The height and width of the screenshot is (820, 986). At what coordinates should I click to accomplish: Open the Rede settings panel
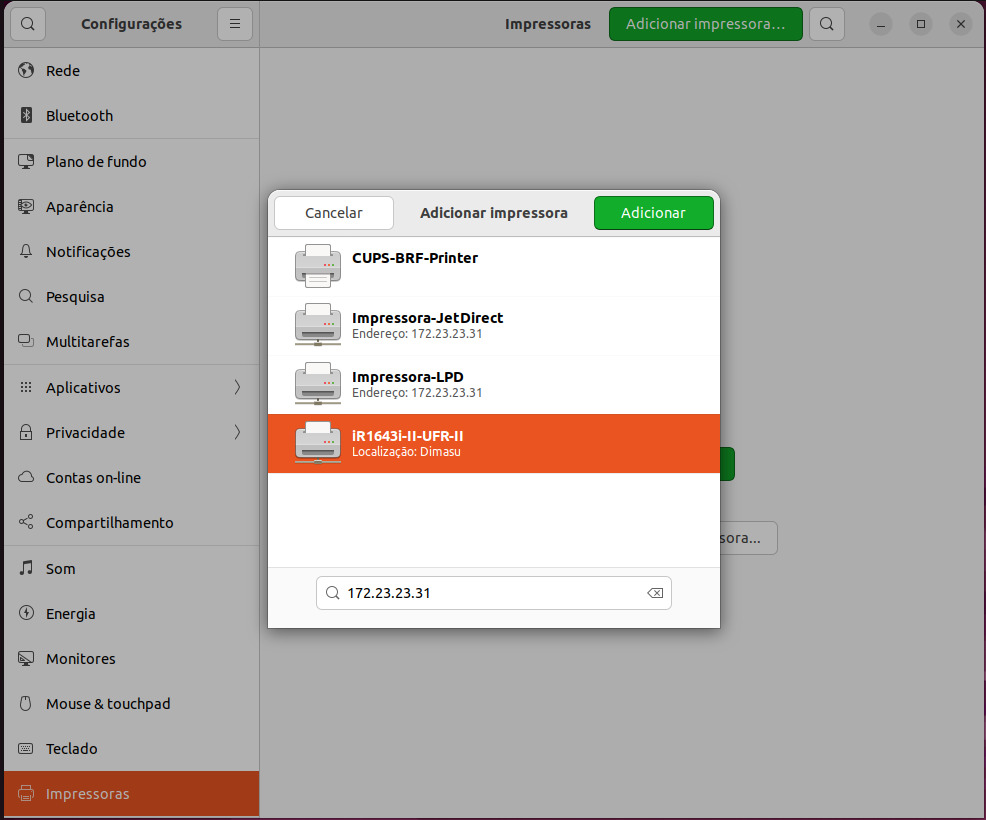63,71
